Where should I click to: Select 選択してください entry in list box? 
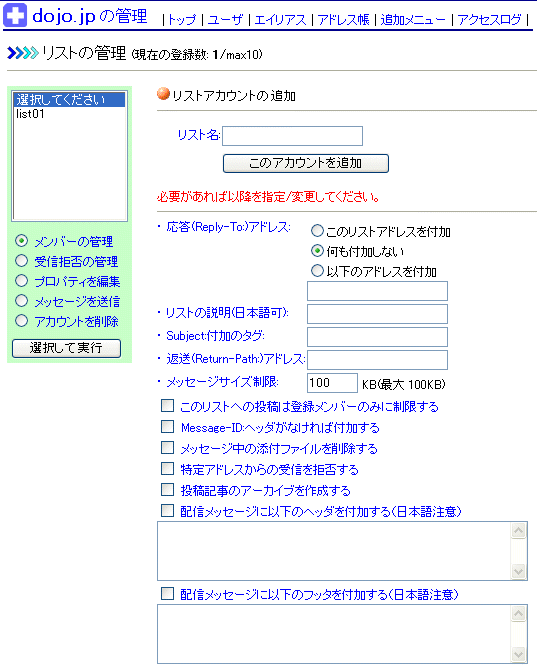click(70, 100)
